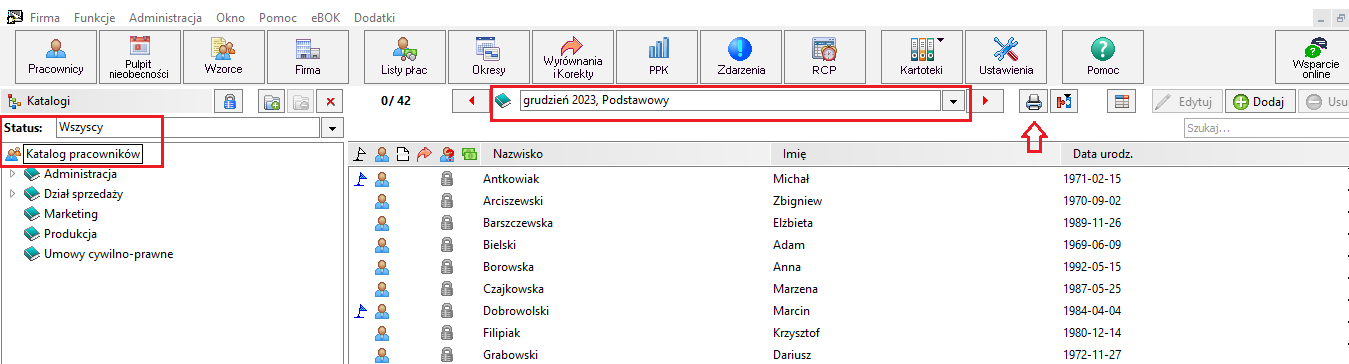1349x364 pixels.
Task: Open Ustawienia settings button
Action: (1006, 56)
